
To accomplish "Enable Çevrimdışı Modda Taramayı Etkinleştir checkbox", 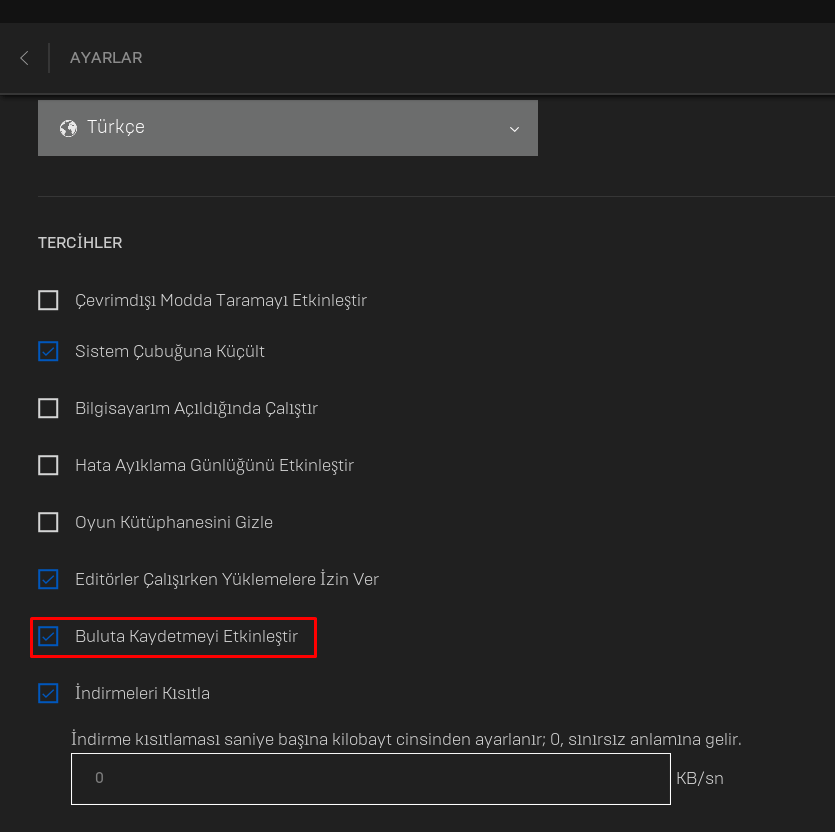I will 48,300.
